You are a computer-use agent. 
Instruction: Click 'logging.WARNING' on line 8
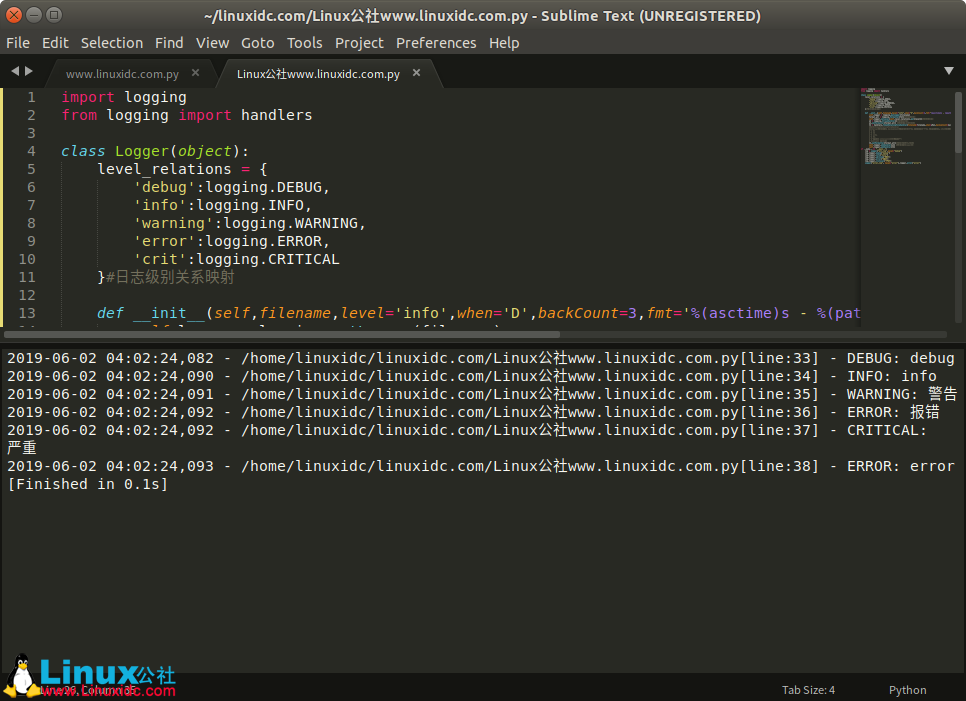(x=290, y=223)
